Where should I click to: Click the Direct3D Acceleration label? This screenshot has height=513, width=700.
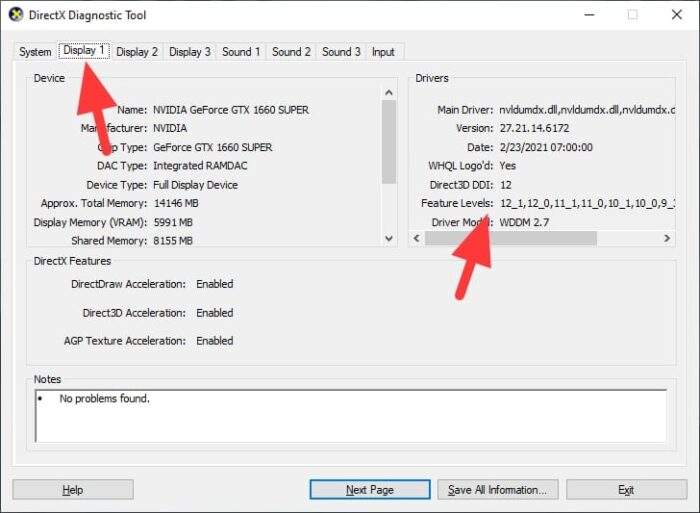click(134, 313)
